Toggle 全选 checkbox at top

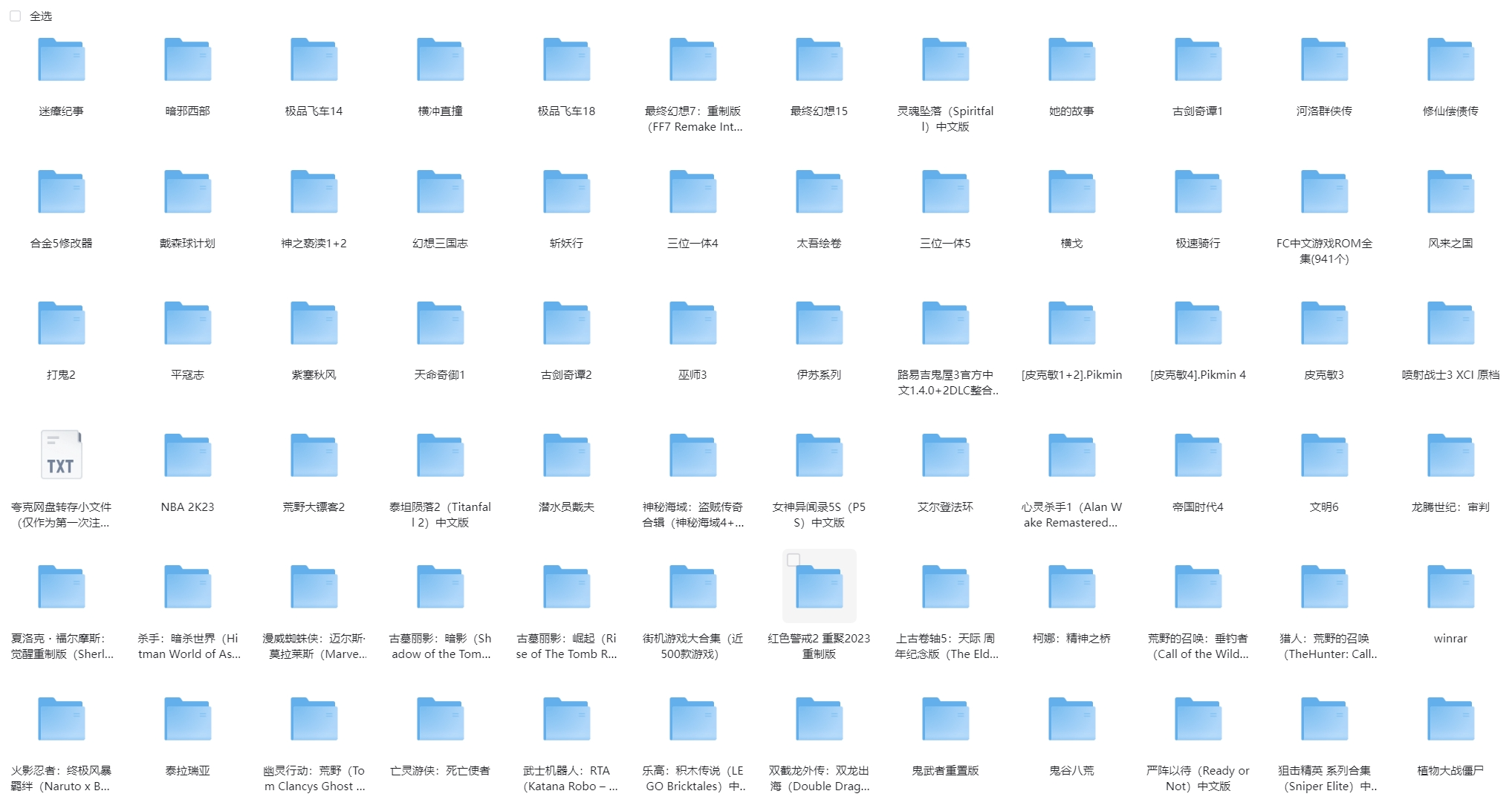[15, 14]
